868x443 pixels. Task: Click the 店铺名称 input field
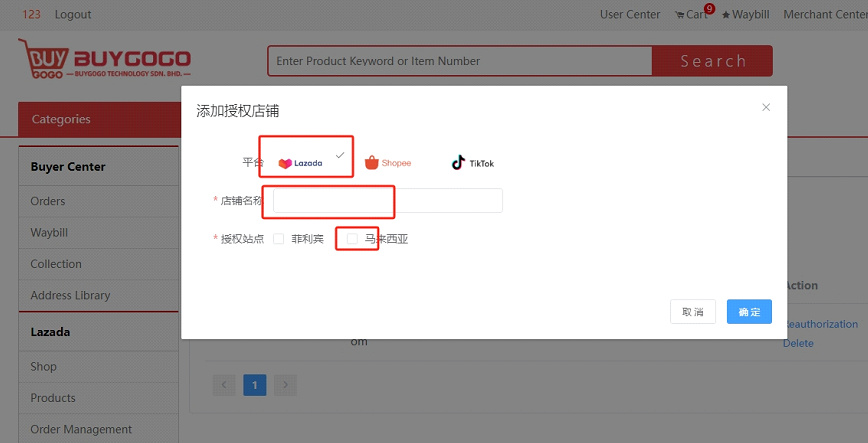(x=388, y=200)
